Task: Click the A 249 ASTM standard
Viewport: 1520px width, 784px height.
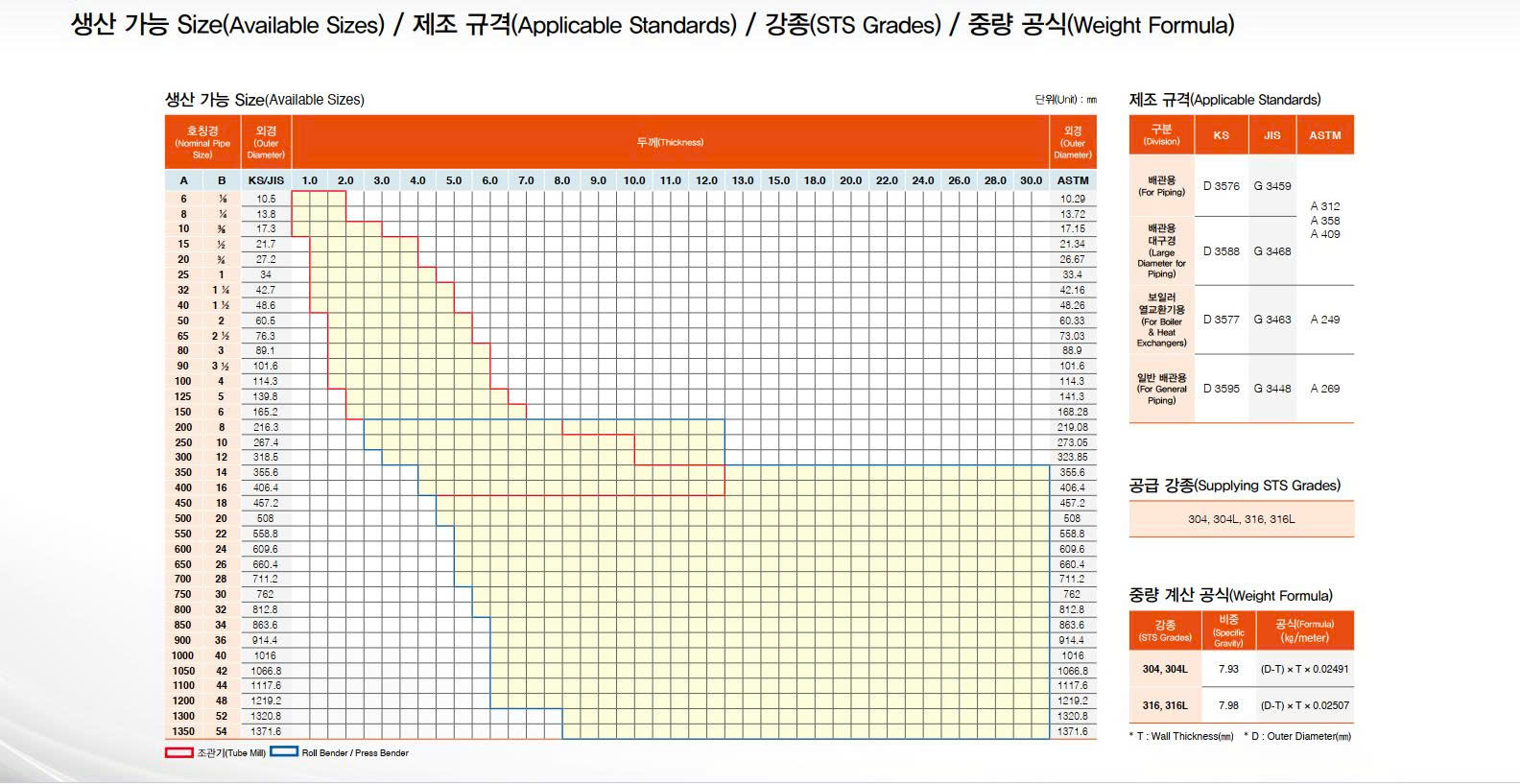Action: 1324,320
